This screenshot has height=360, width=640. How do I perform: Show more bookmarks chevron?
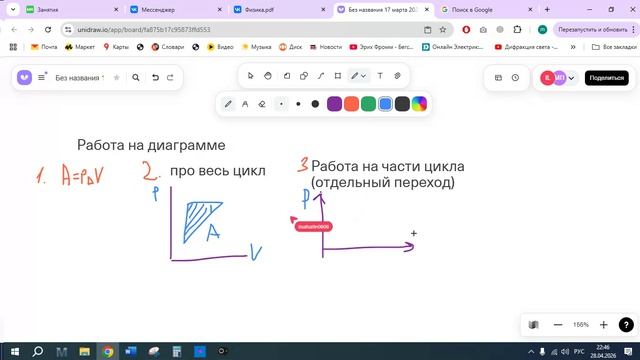click(573, 47)
